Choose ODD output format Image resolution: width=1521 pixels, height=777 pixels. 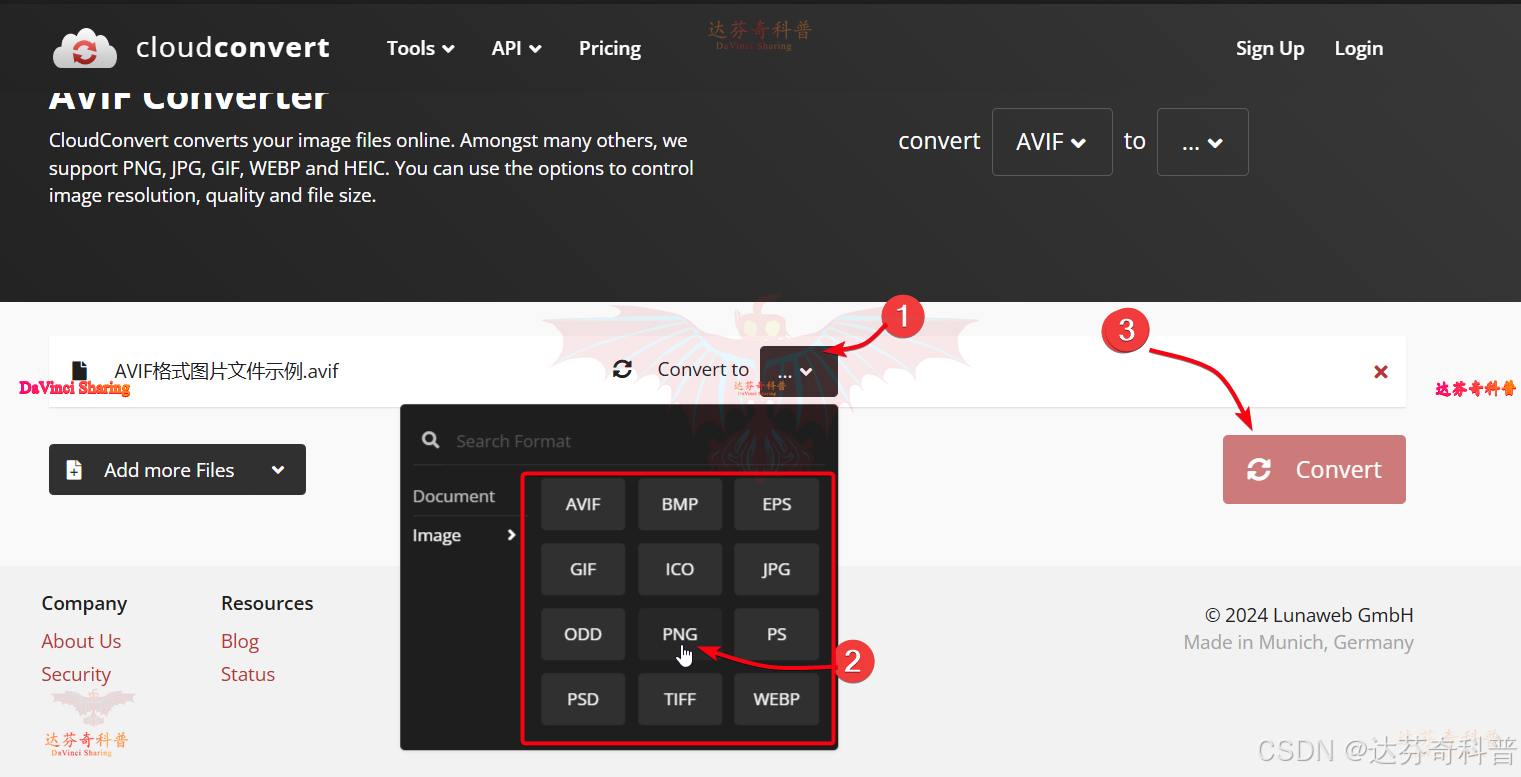click(583, 634)
